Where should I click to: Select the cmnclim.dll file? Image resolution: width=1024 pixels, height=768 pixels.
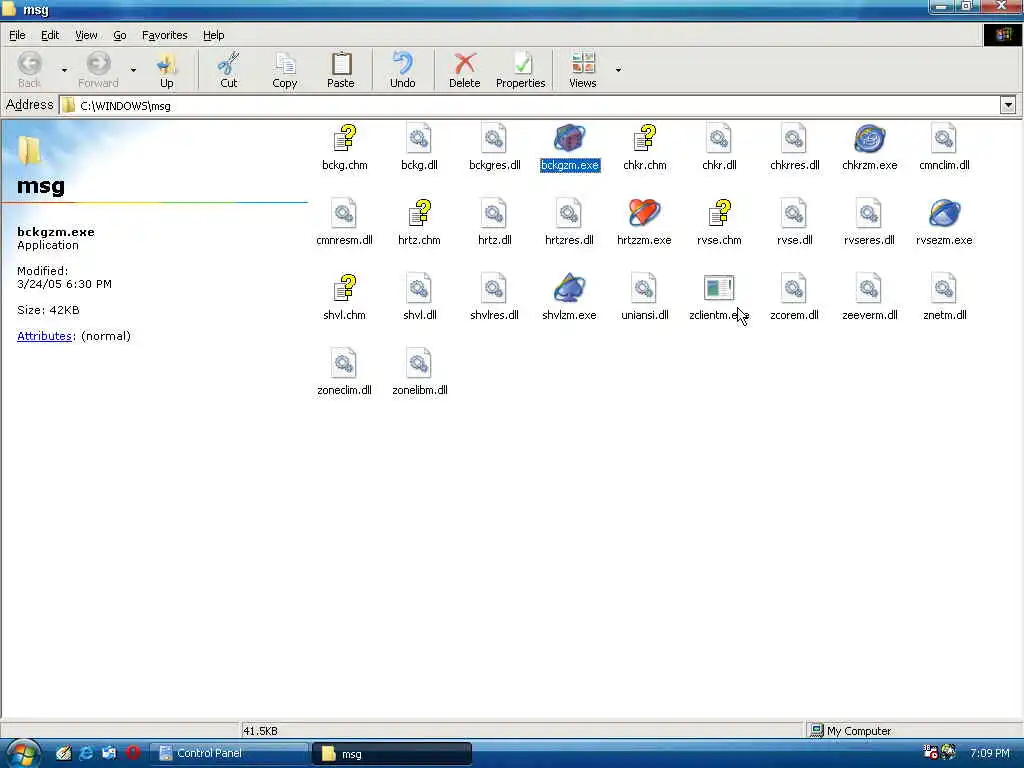tap(944, 148)
